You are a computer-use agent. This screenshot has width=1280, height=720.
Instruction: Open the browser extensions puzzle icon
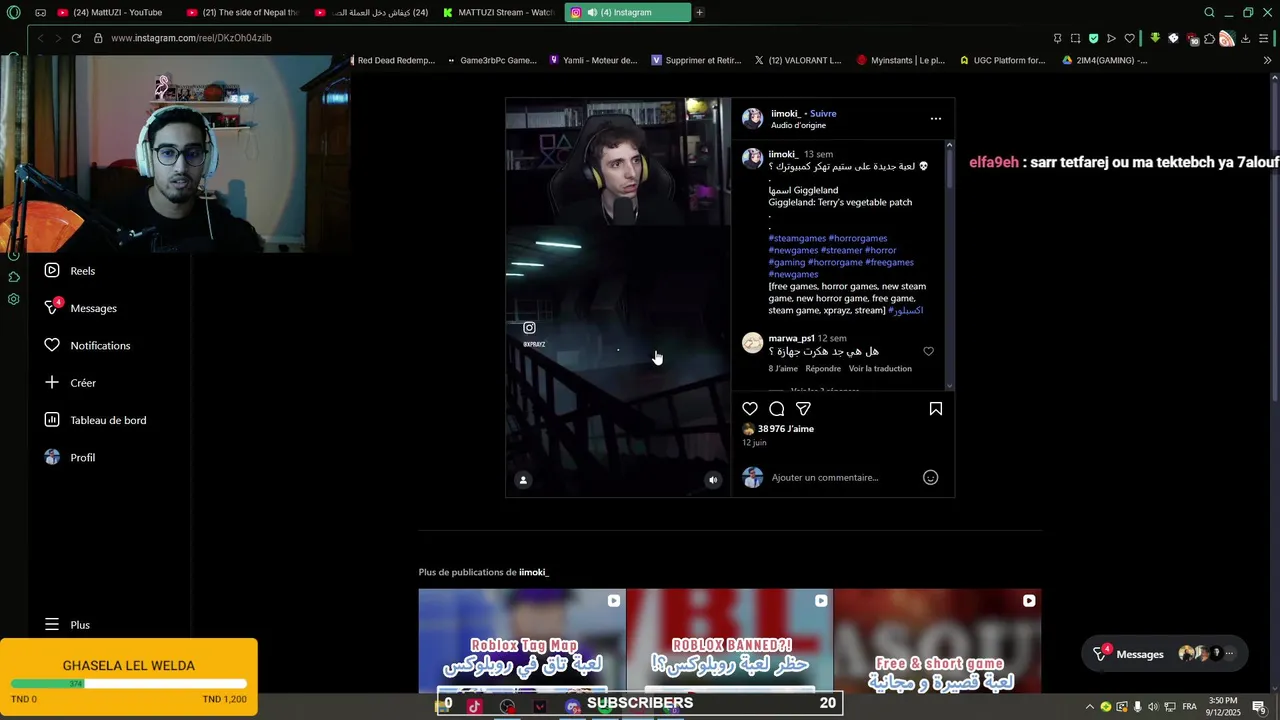pos(1209,38)
